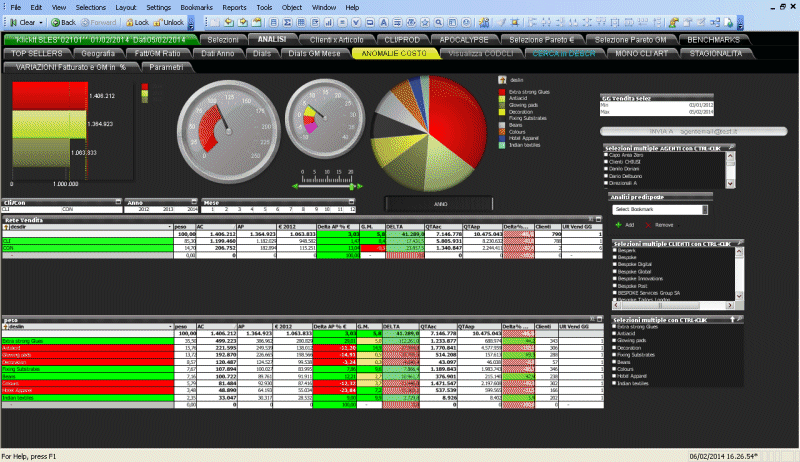The width and height of the screenshot is (800, 462).
Task: Tick the Antiacid checkbox in selection list
Action: [615, 333]
